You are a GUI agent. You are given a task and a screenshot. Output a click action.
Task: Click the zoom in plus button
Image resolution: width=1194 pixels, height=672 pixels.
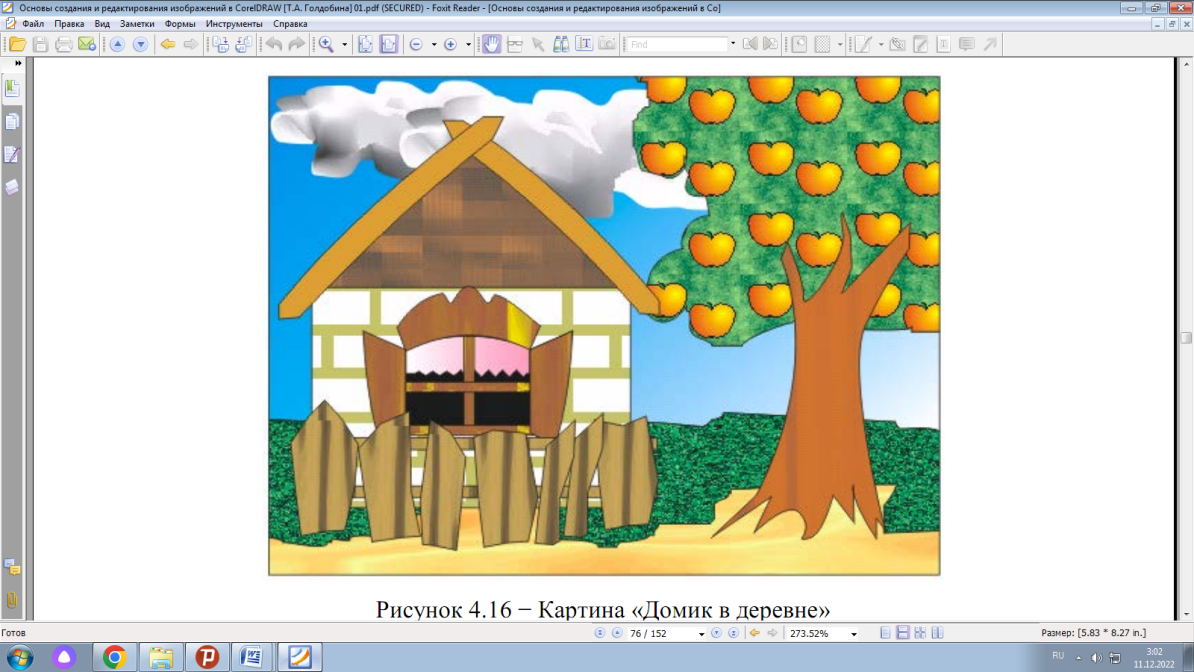(451, 44)
